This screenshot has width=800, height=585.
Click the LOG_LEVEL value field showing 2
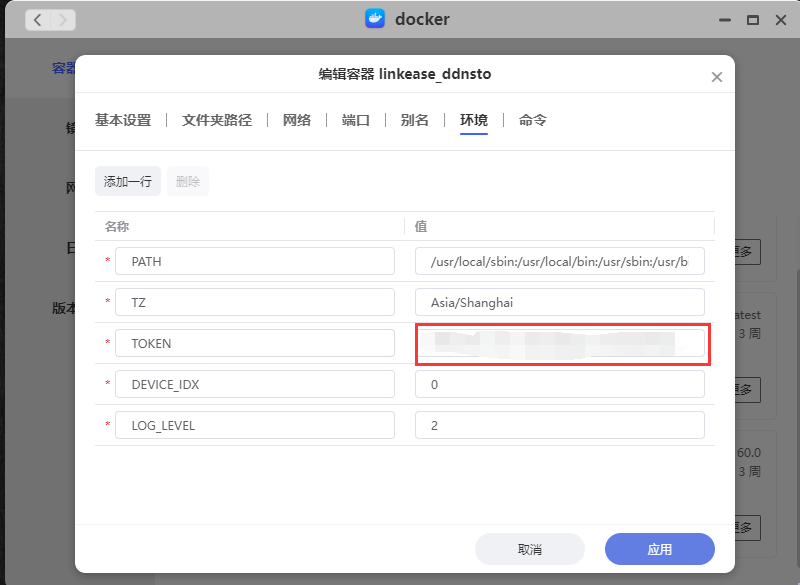(x=560, y=425)
